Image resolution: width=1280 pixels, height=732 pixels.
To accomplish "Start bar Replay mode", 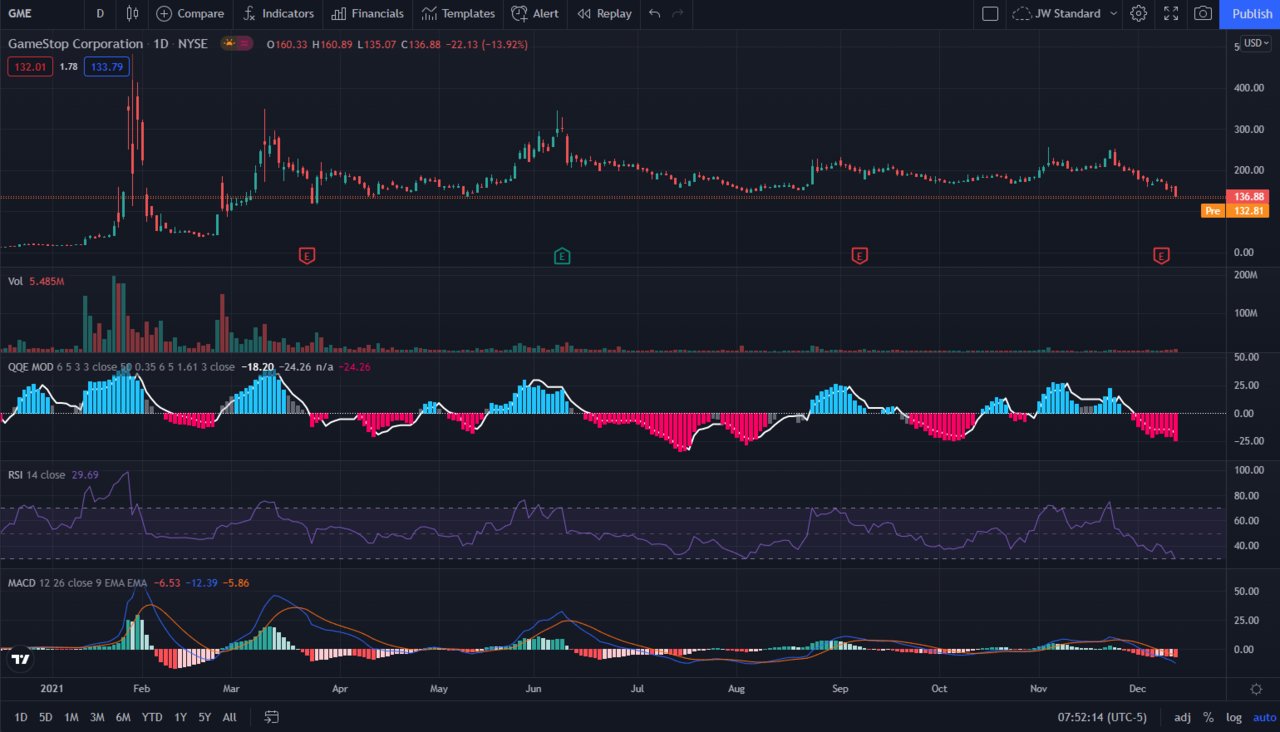I will [604, 14].
